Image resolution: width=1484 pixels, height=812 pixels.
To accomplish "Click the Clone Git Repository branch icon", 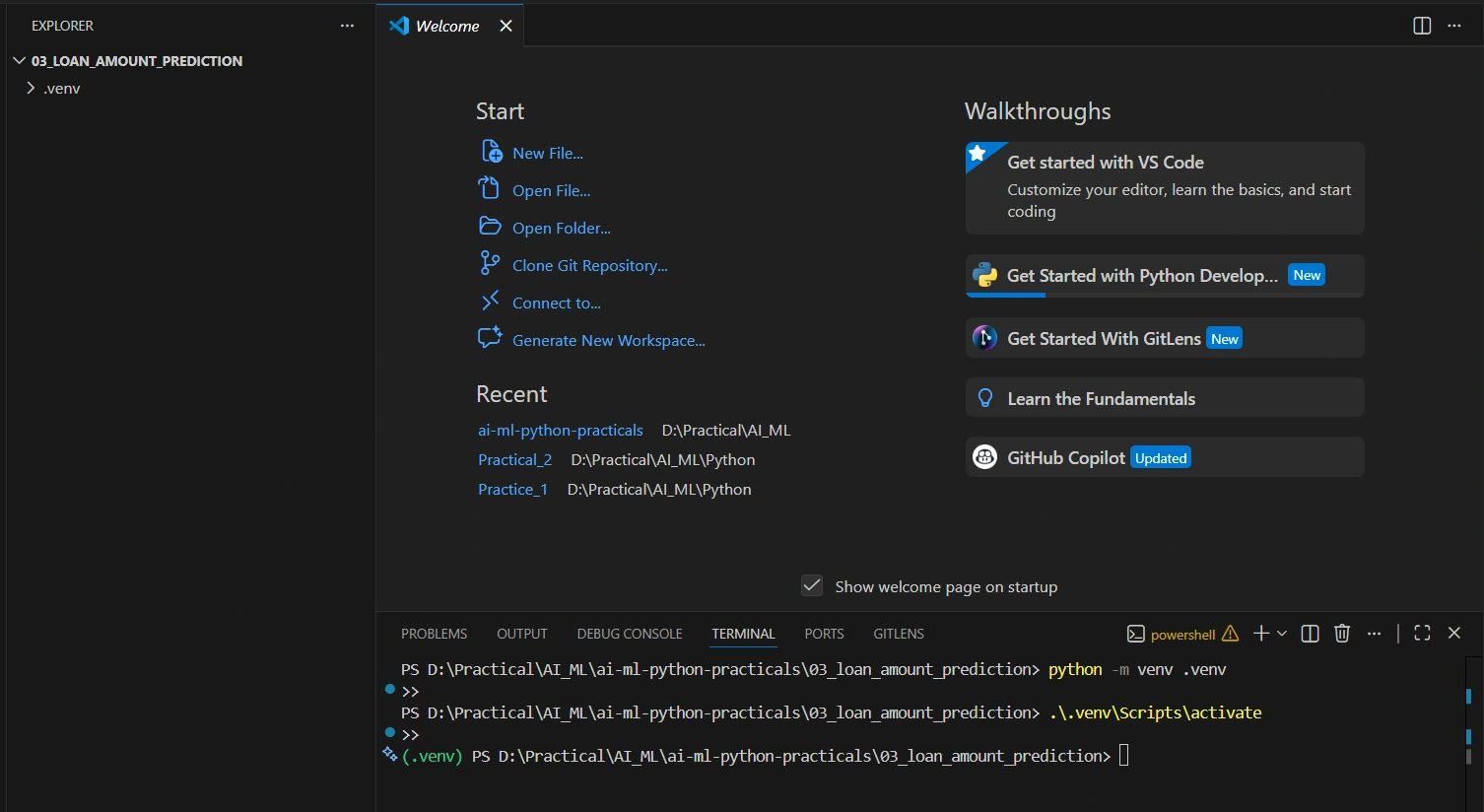I will click(x=490, y=264).
